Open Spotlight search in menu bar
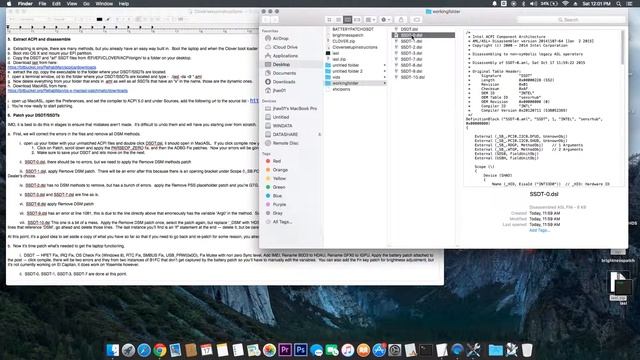Image resolution: width=640 pixels, height=360 pixels. click(619, 4)
